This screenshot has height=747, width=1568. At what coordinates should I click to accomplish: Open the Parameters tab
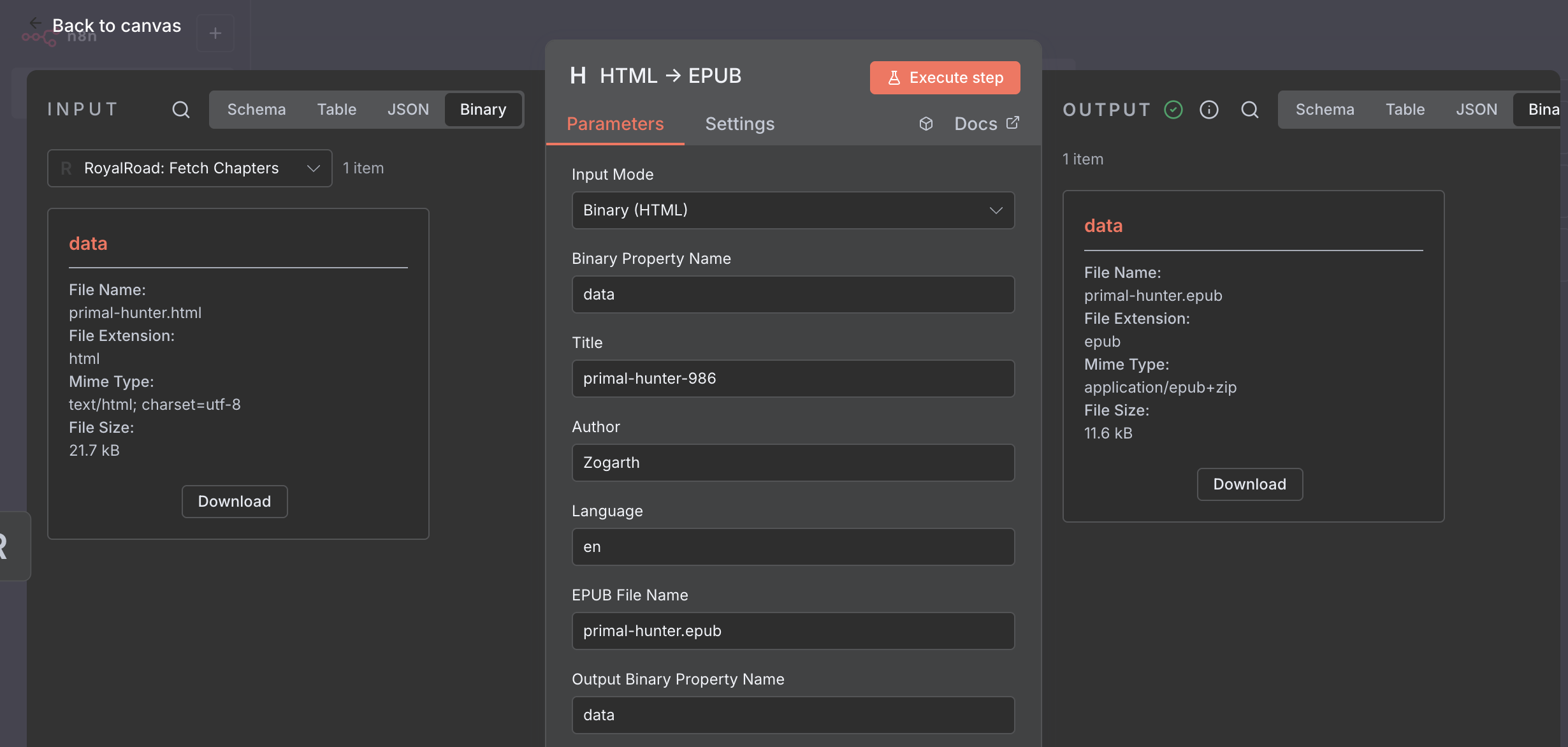point(615,124)
